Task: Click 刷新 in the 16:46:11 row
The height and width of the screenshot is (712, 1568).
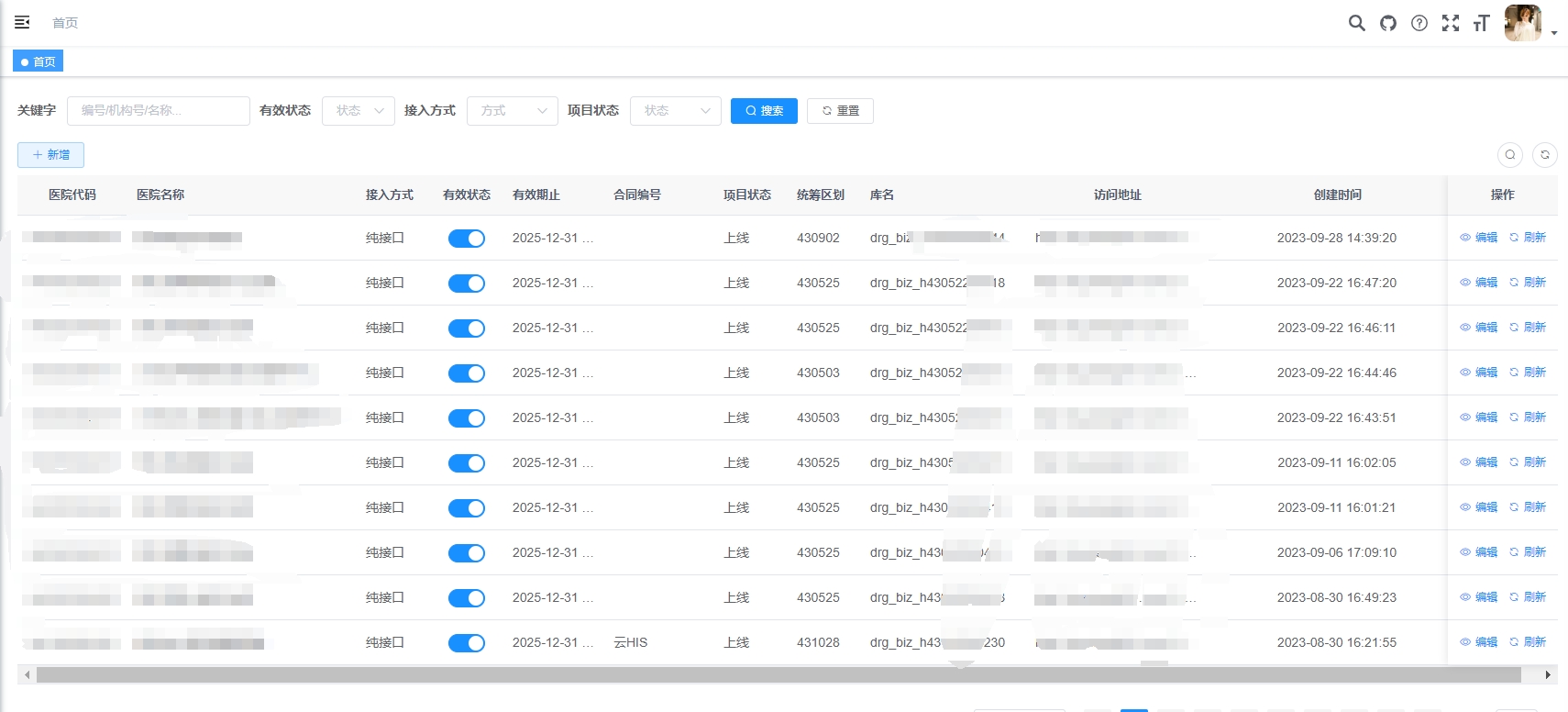Action: tap(1528, 328)
